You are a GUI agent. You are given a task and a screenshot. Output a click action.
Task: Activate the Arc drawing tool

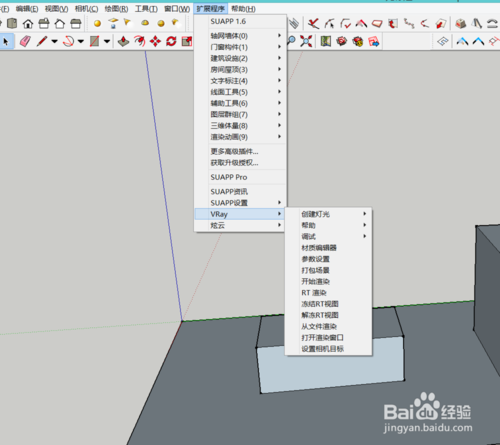click(x=69, y=41)
